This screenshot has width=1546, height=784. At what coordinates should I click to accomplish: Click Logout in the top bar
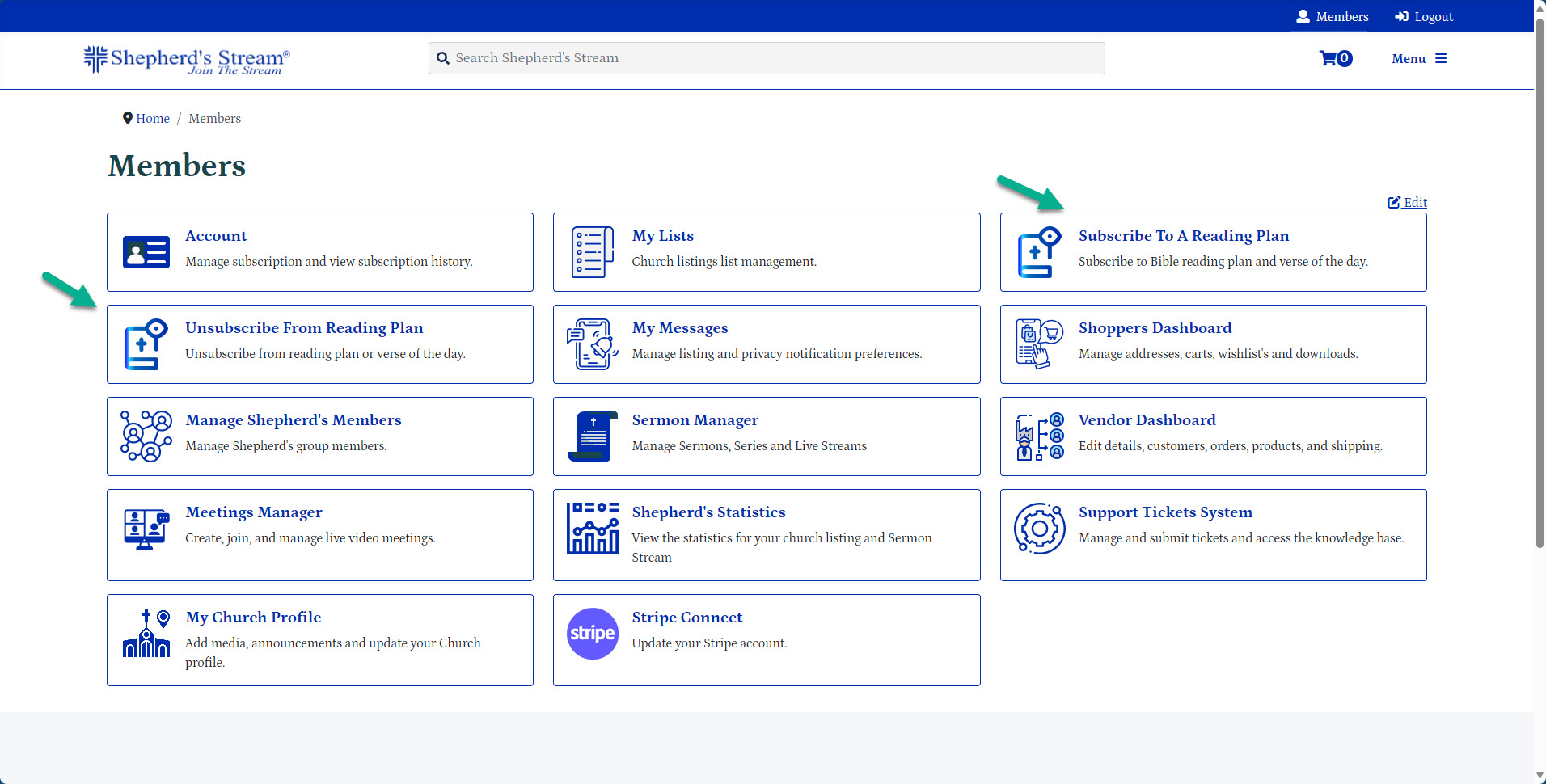coord(1424,16)
